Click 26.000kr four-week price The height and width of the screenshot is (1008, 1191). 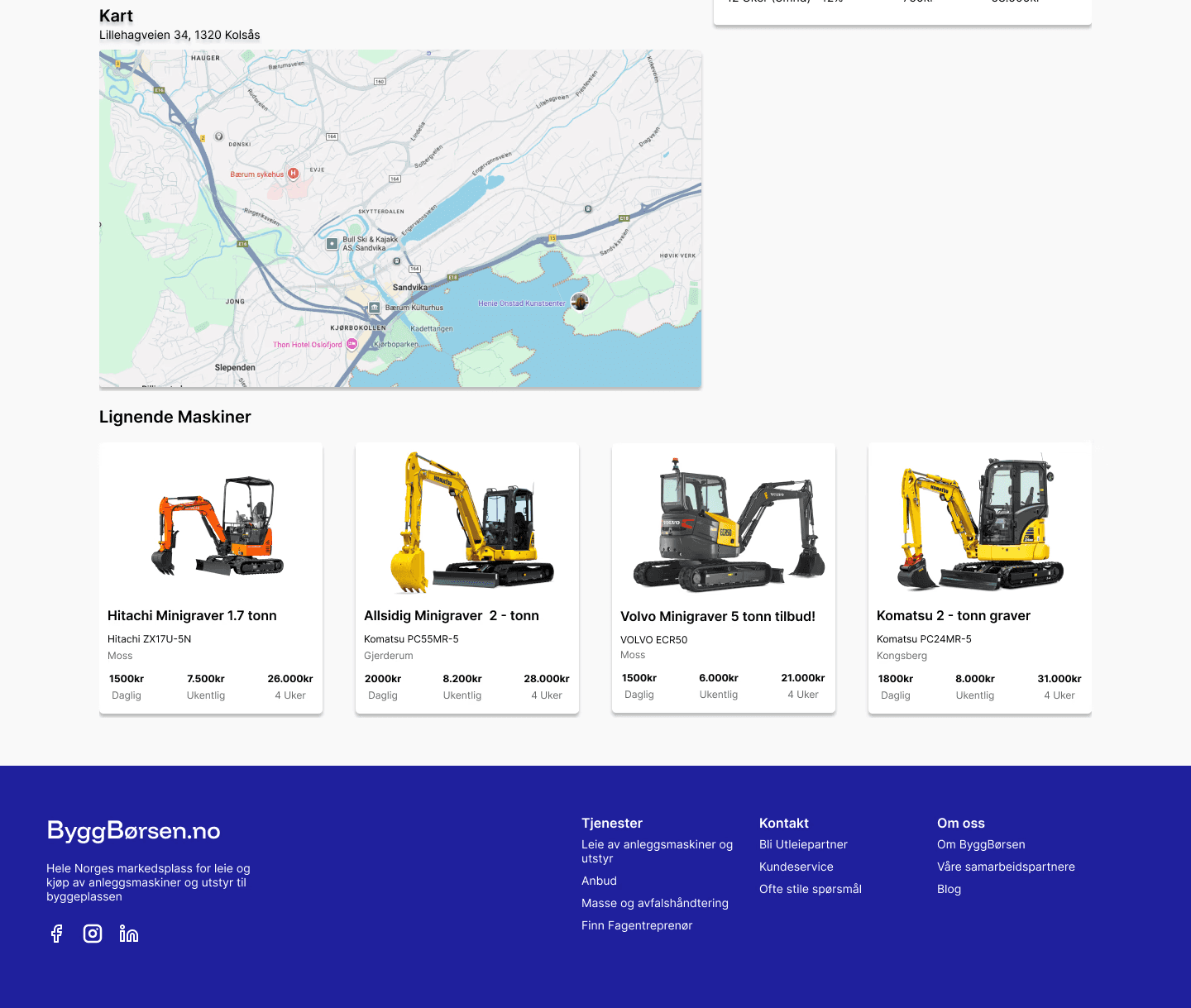[290, 679]
